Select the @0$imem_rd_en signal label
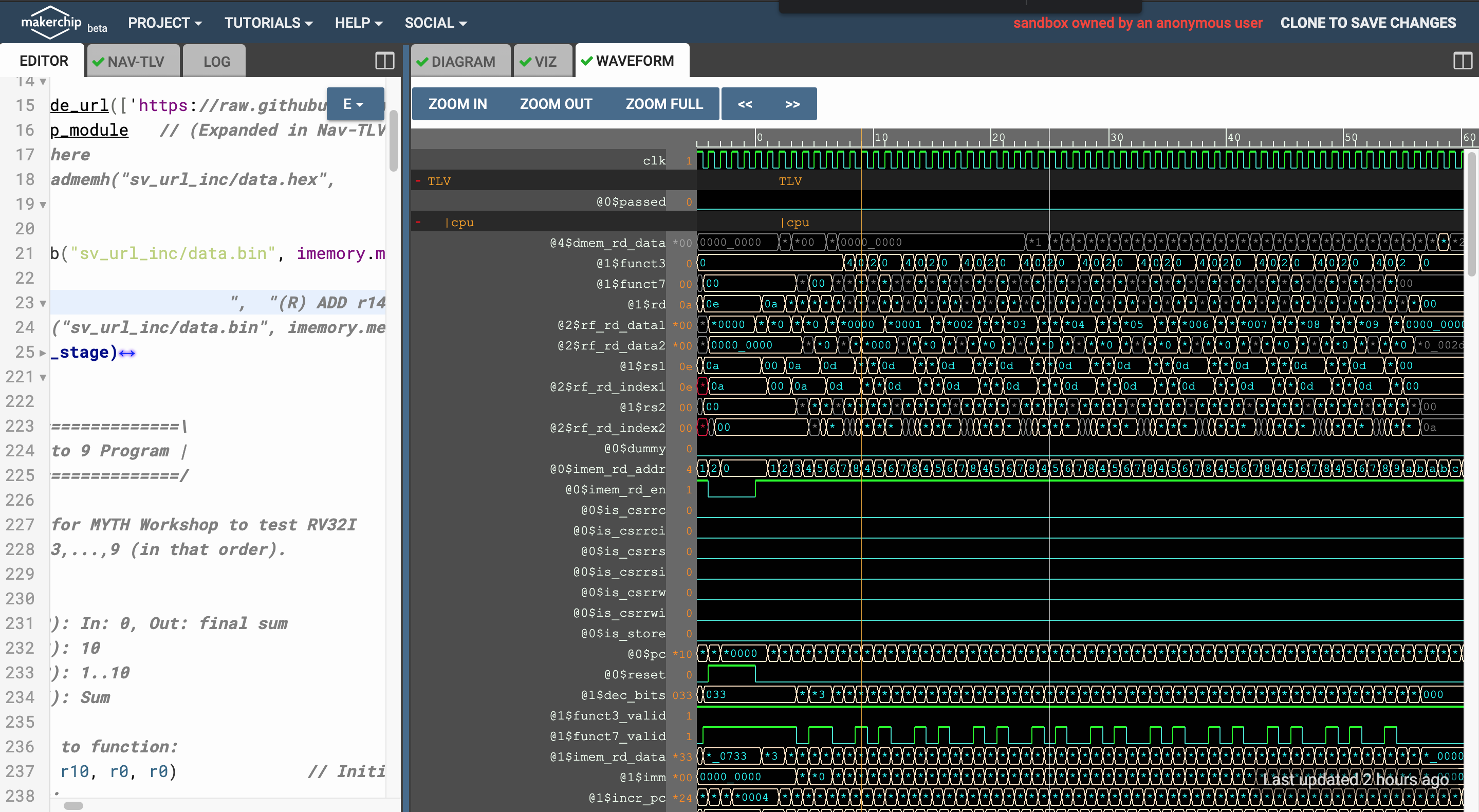Screen dimensions: 1479x812 click(616, 489)
